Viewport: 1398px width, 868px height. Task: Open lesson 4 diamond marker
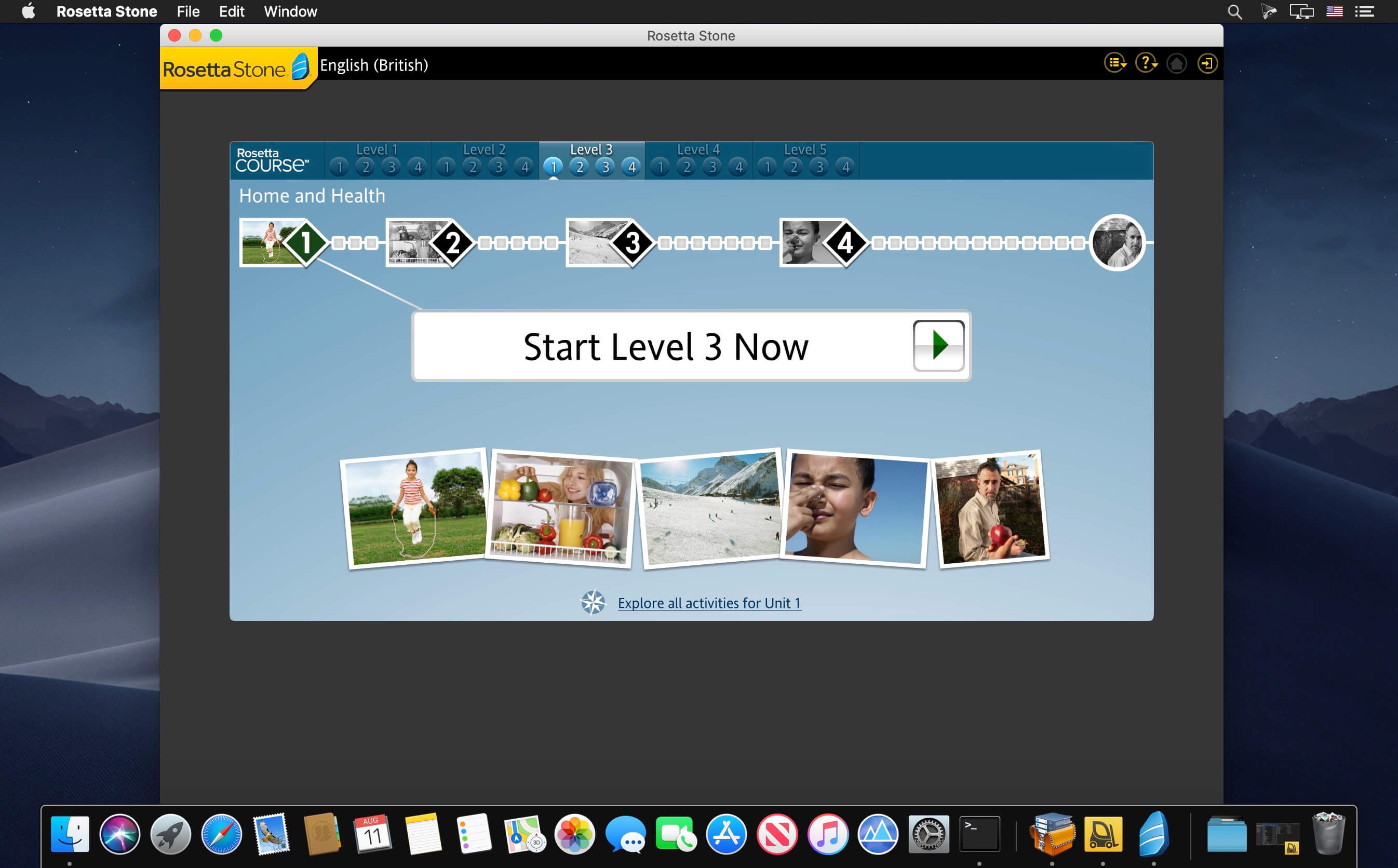click(x=845, y=242)
